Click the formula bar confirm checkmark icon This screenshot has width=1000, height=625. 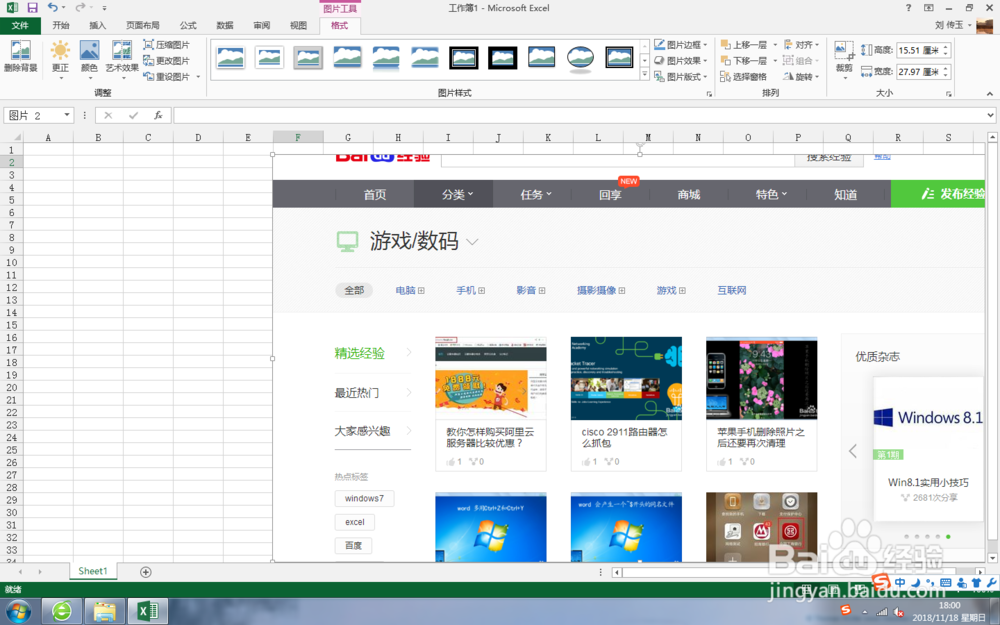(x=133, y=115)
